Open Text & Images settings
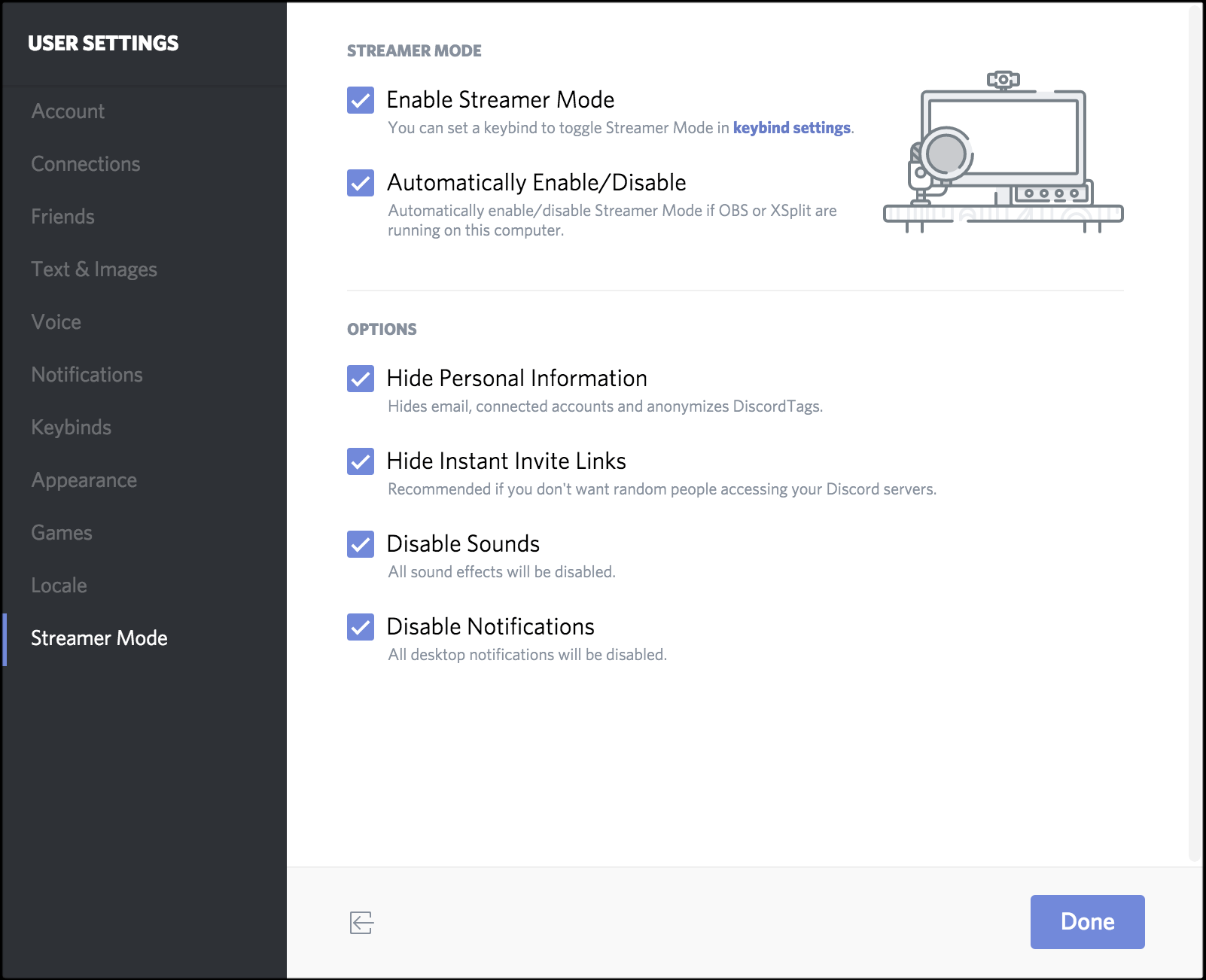This screenshot has height=980, width=1206. (94, 269)
